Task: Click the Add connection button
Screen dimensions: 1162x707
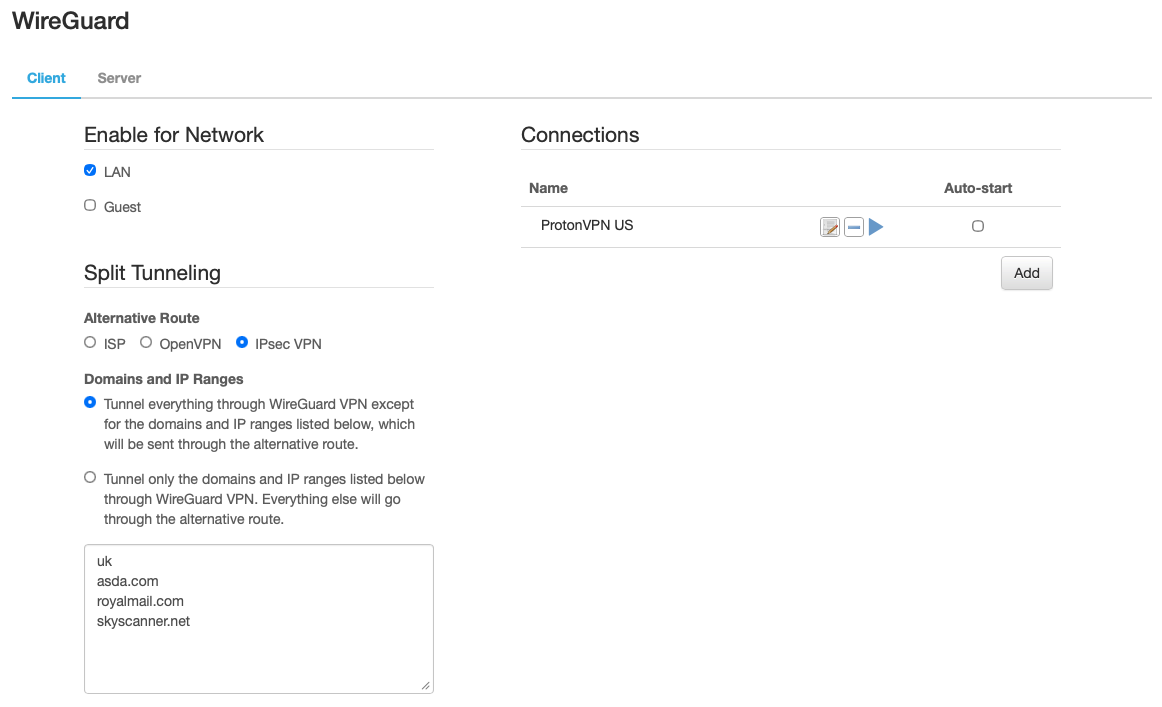Action: 1026,273
